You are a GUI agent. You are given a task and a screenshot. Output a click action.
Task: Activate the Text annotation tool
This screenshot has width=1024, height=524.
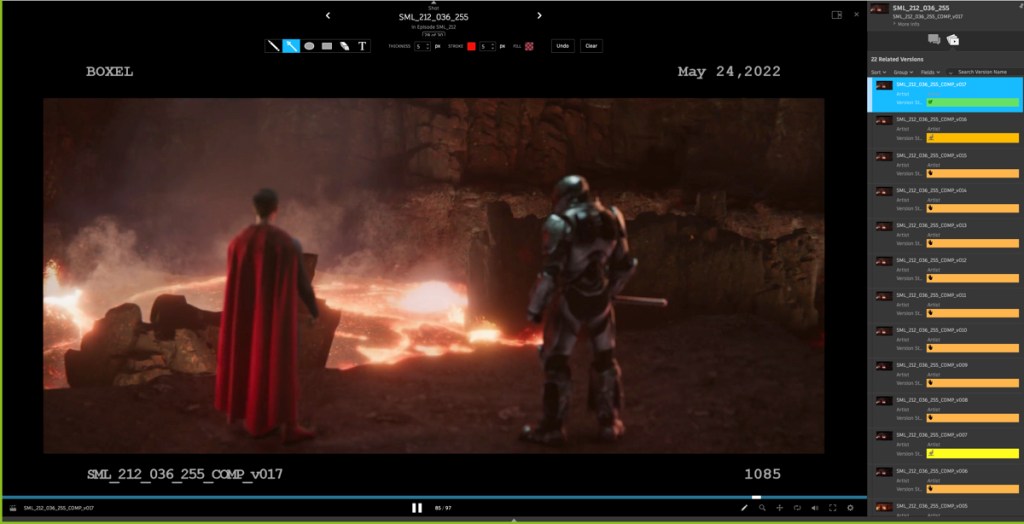362,46
